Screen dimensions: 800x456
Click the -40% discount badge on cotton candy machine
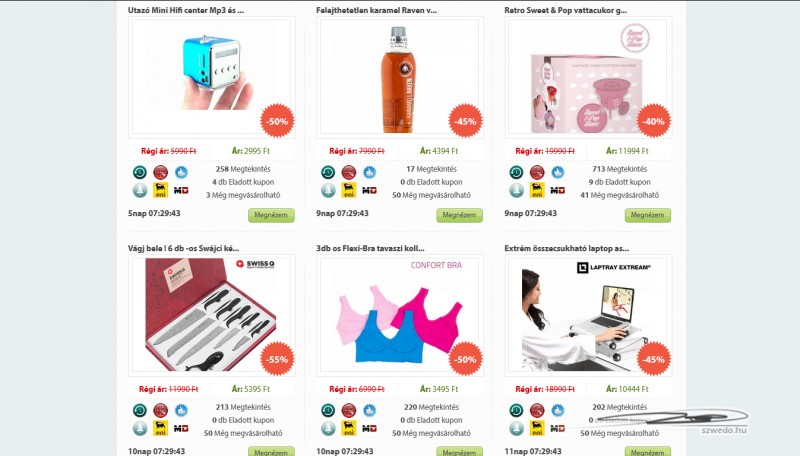point(654,121)
